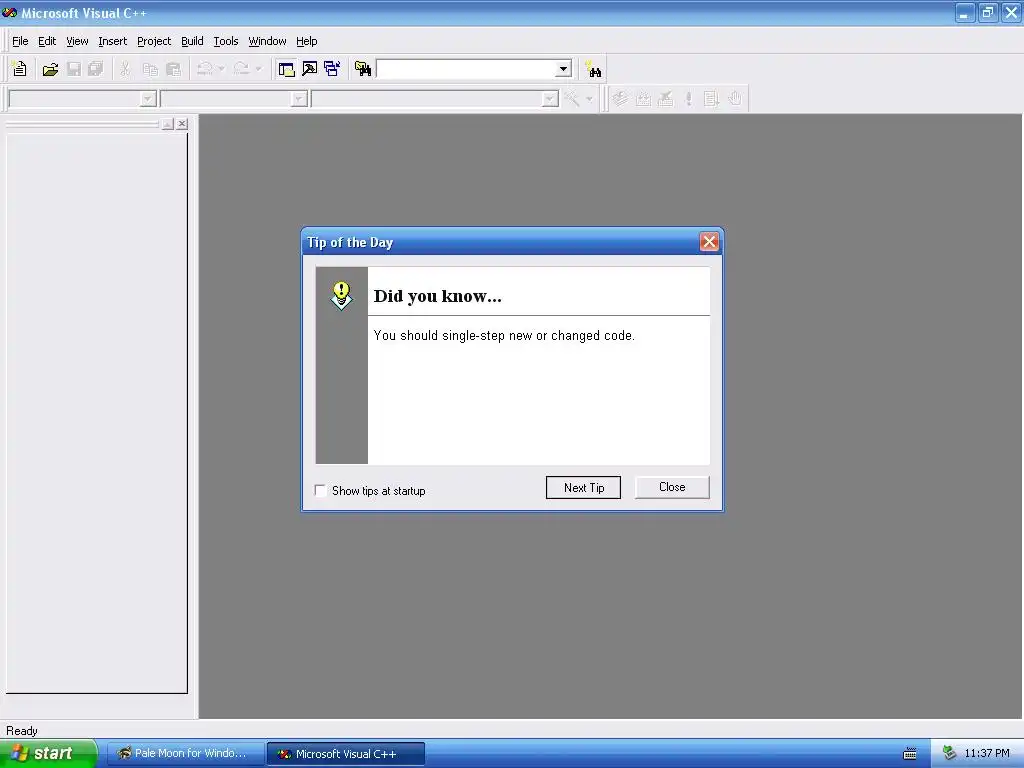Screen dimensions: 1024x768
Task: Click the Insert Breakpoint hand icon
Action: point(735,99)
